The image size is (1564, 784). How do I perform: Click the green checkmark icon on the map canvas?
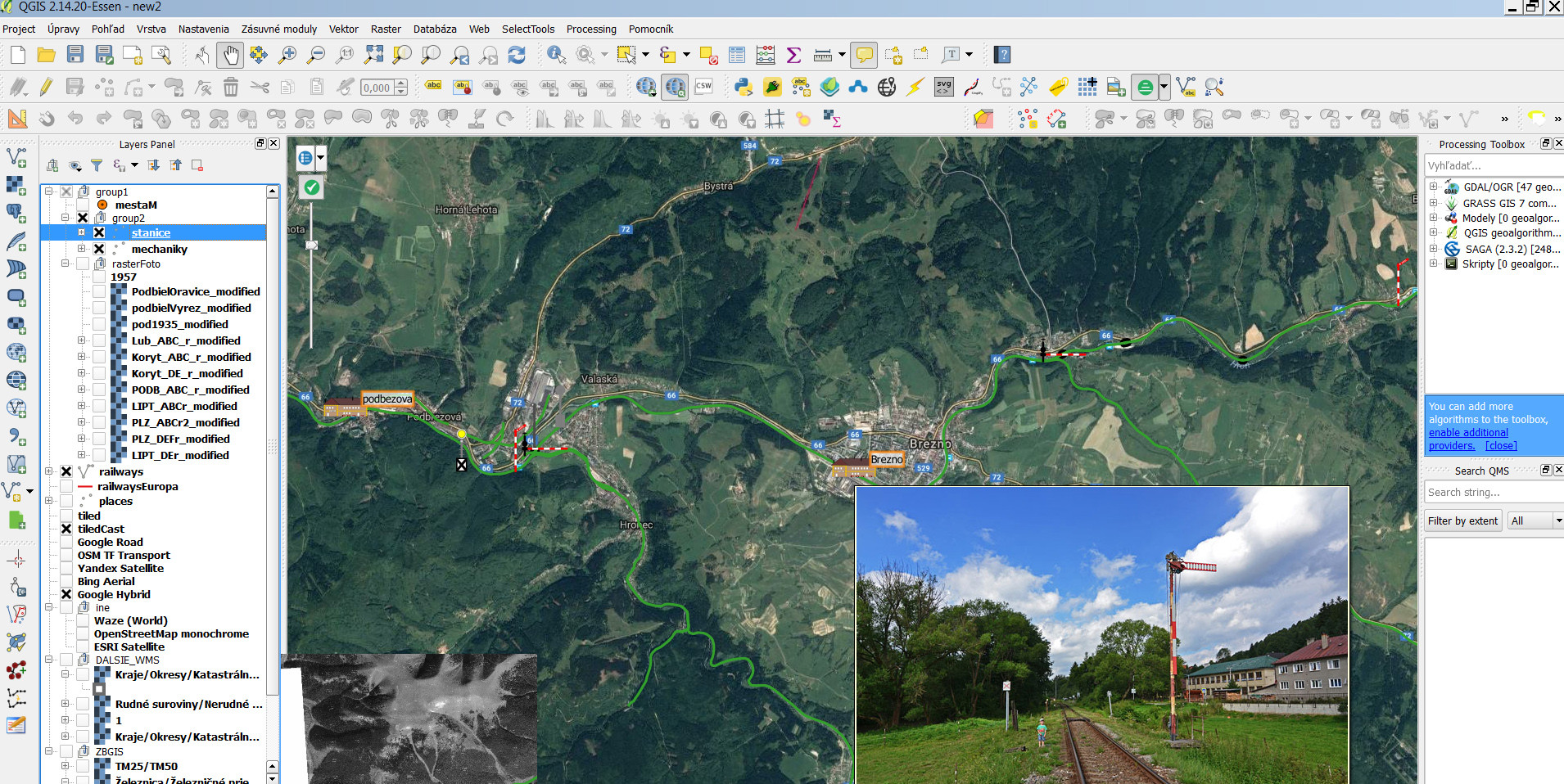tap(311, 187)
